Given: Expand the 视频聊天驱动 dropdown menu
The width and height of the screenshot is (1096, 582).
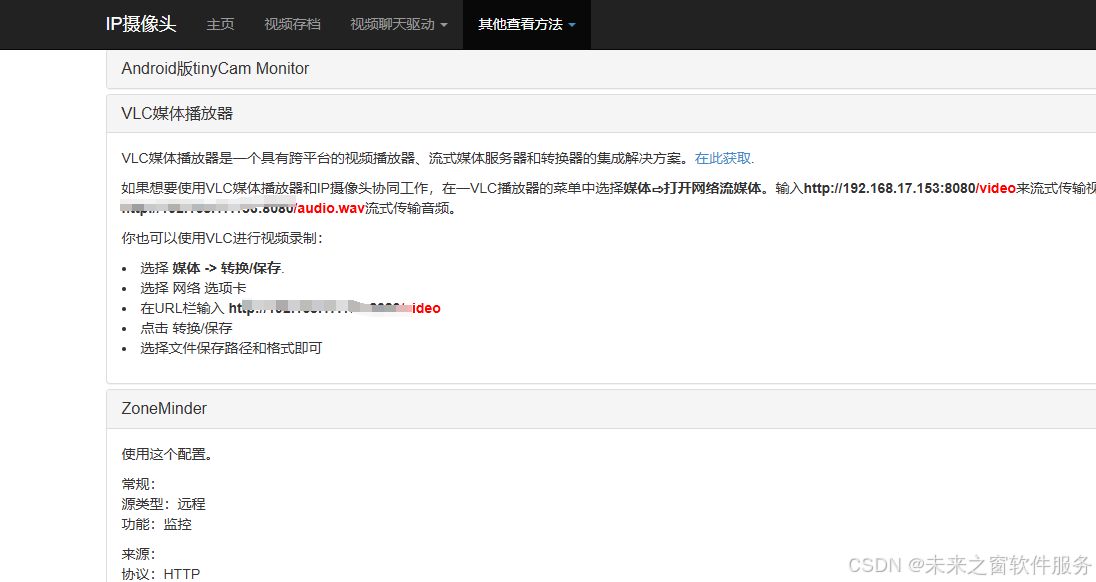Looking at the screenshot, I should tap(398, 24).
